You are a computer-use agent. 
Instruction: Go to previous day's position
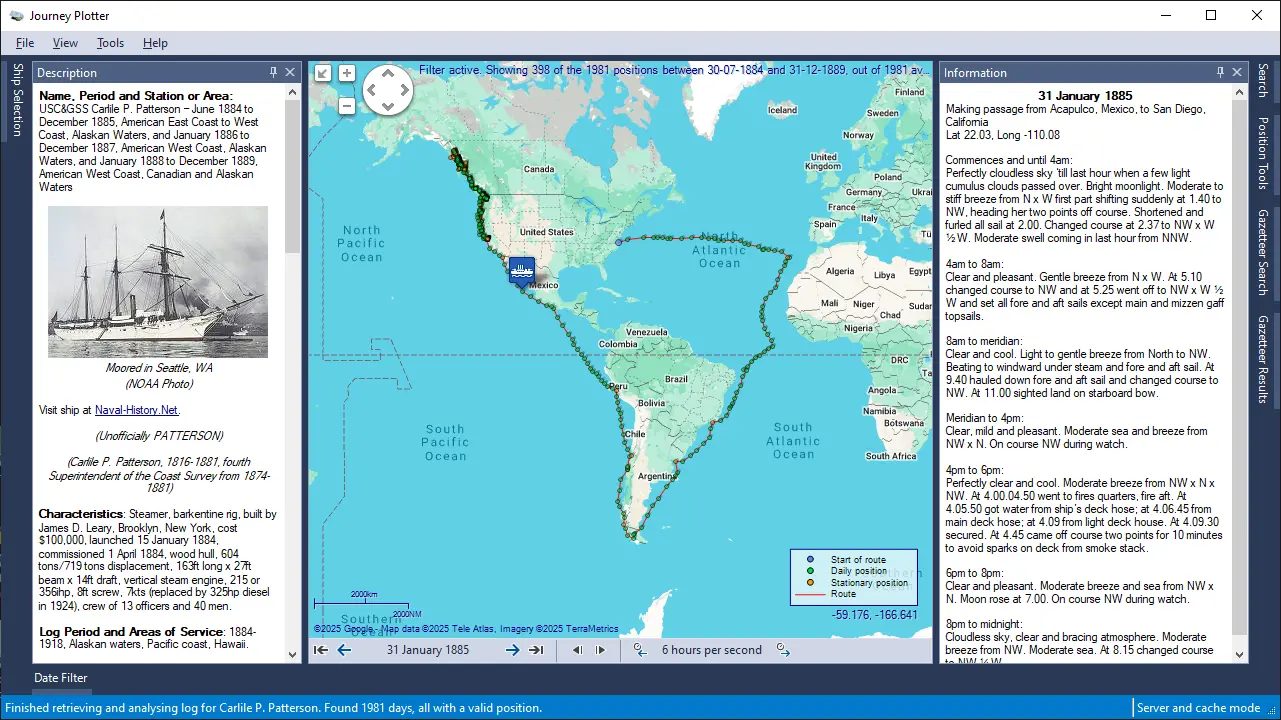pos(344,650)
